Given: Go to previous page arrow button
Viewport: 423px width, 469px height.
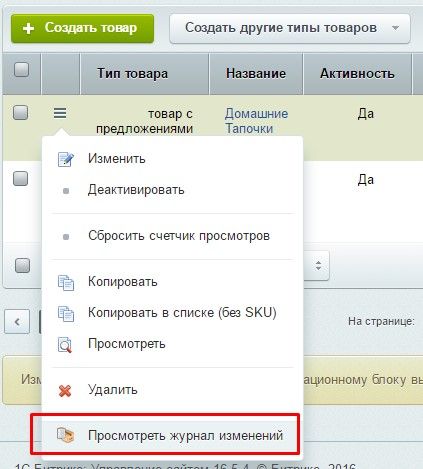Looking at the screenshot, I should coord(17,322).
